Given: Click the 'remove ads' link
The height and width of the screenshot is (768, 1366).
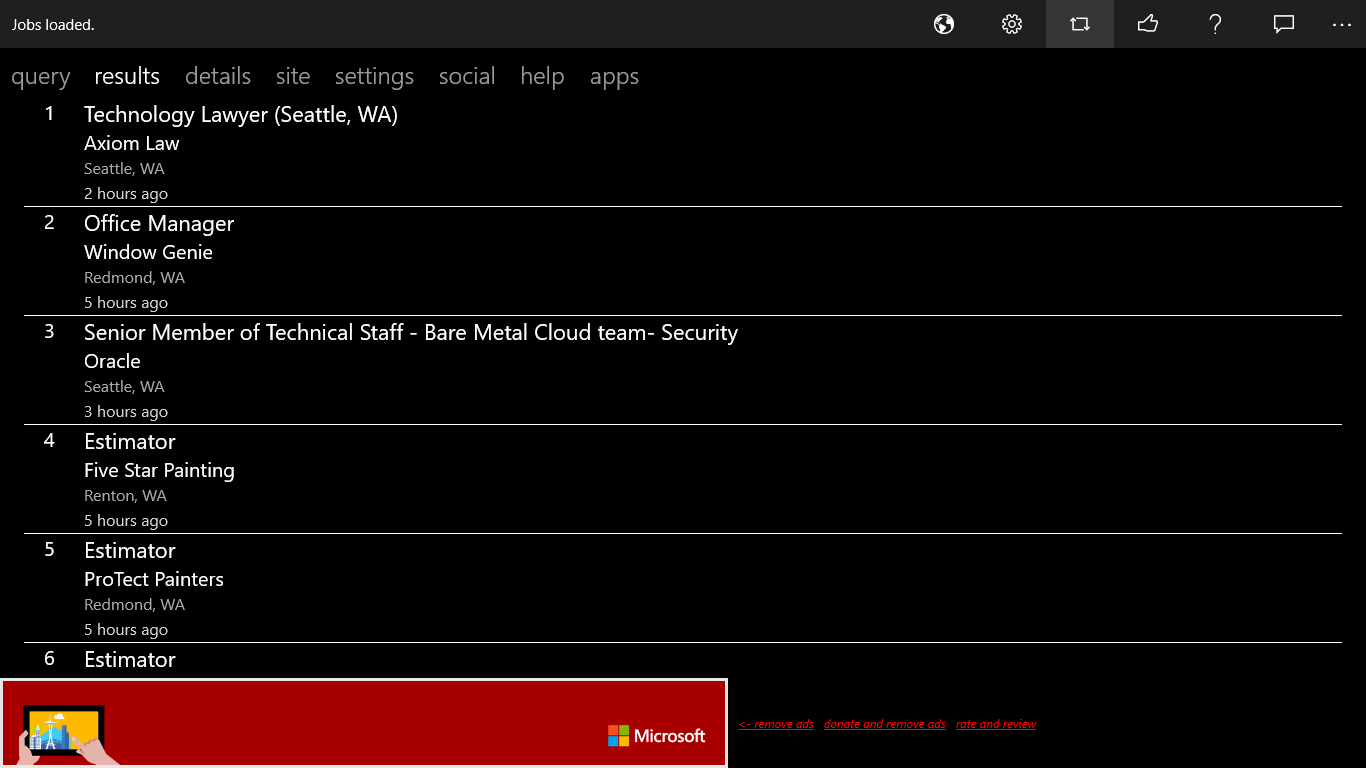Looking at the screenshot, I should (776, 724).
